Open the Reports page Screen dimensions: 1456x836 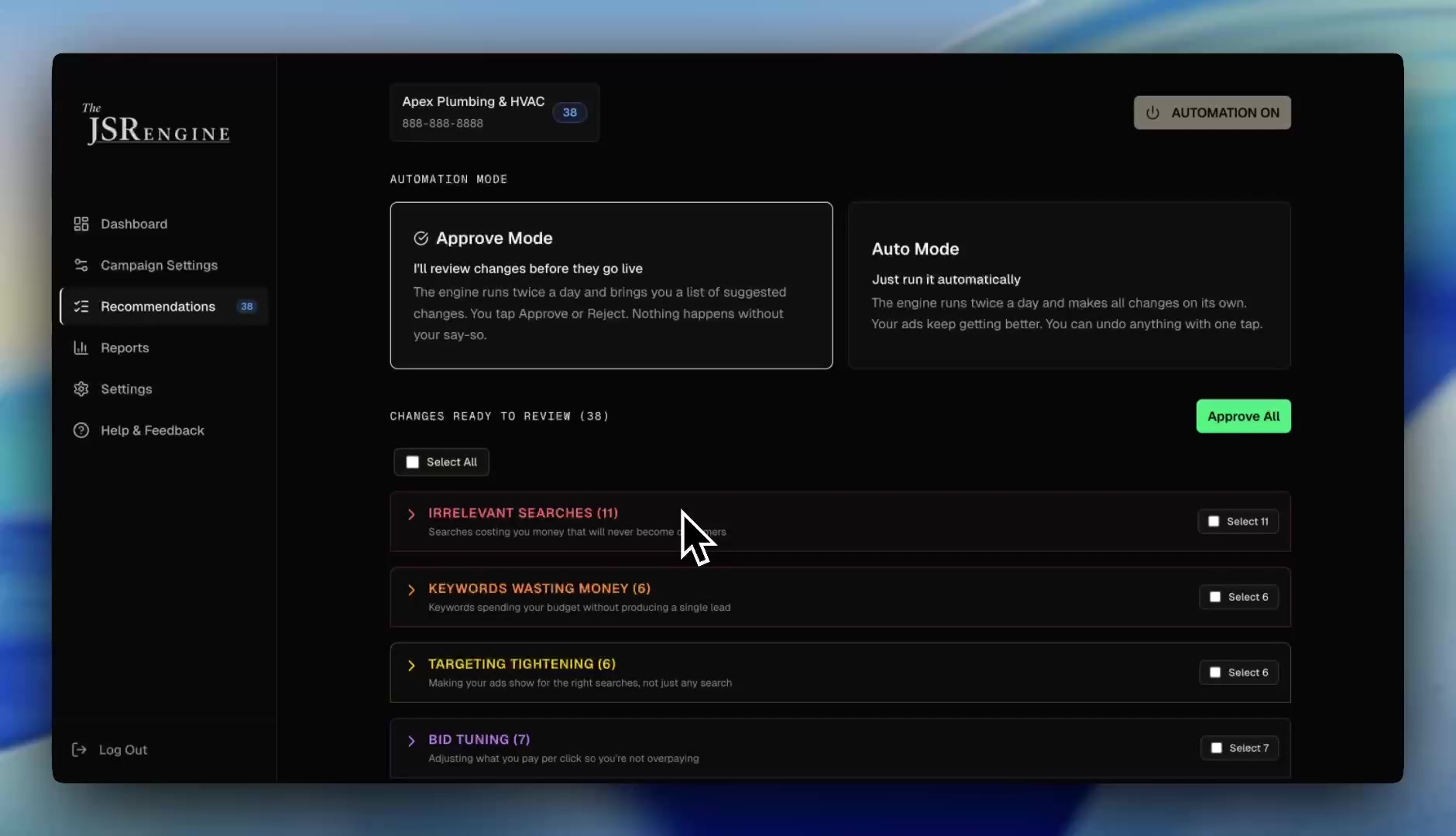click(x=163, y=348)
